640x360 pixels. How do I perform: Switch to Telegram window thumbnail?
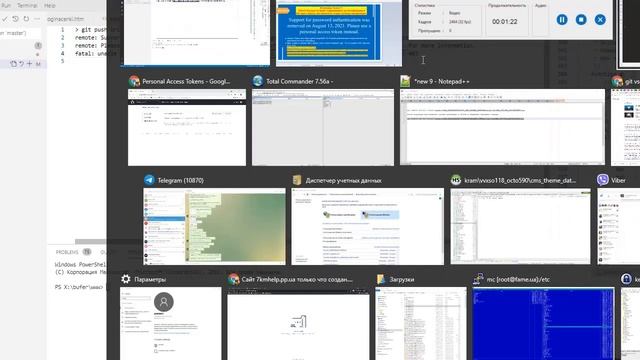tap(214, 227)
